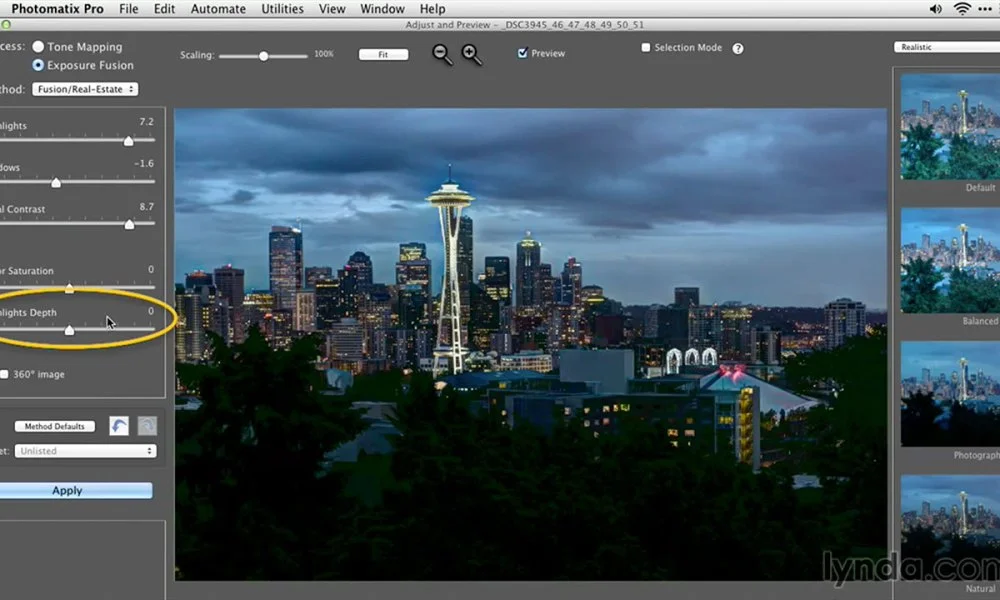Open the Wi-Fi status menu
1000x600 pixels.
pos(962,9)
